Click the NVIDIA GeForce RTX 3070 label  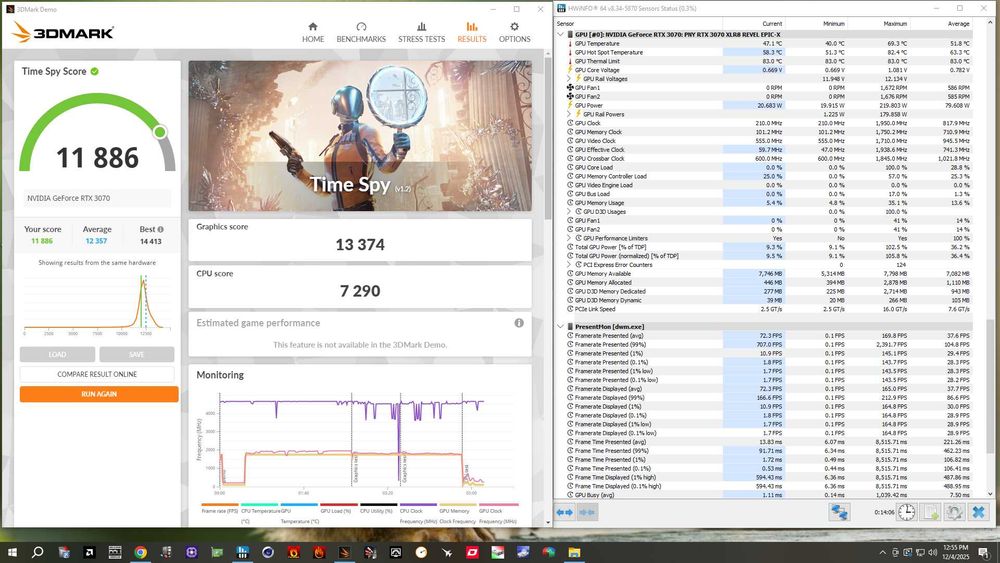point(68,198)
